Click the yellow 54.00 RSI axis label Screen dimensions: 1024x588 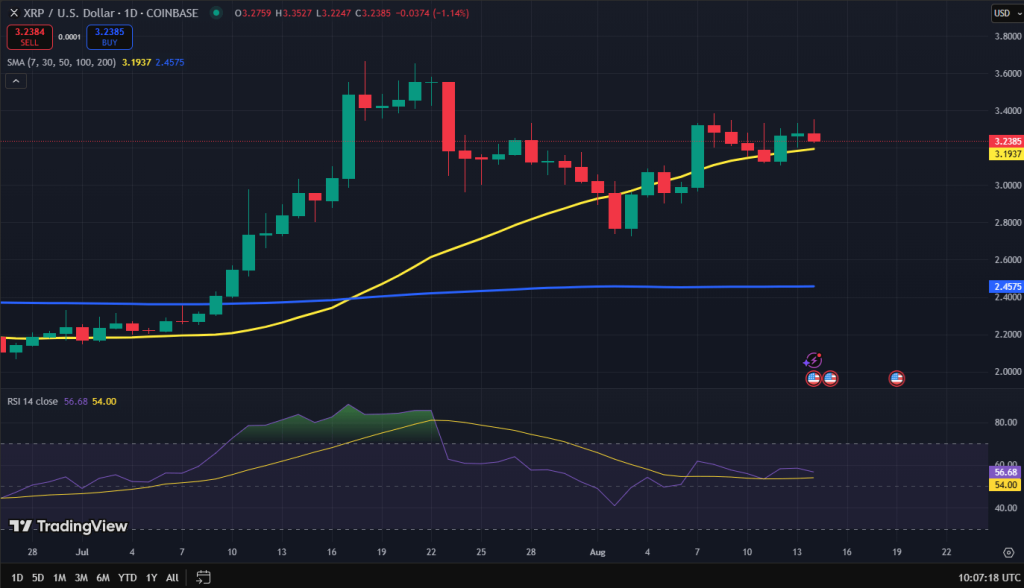click(1005, 485)
